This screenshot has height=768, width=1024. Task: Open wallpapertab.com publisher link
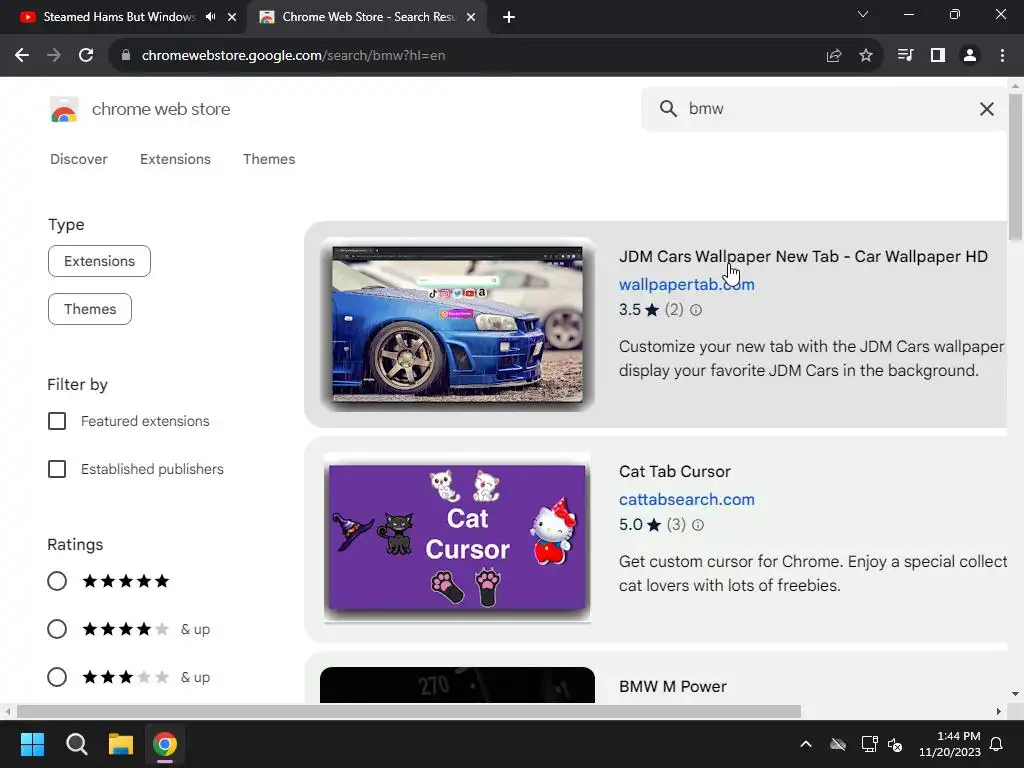click(x=686, y=285)
